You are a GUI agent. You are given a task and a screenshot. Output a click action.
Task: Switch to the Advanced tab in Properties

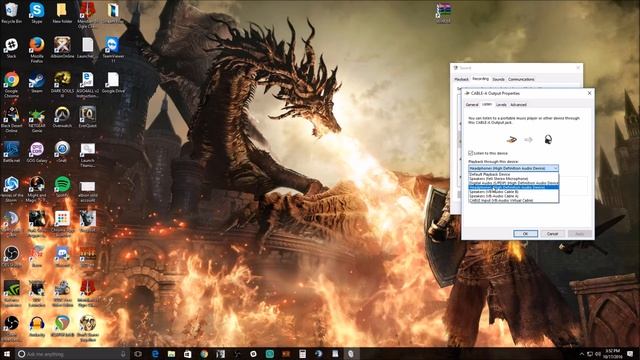coord(518,105)
